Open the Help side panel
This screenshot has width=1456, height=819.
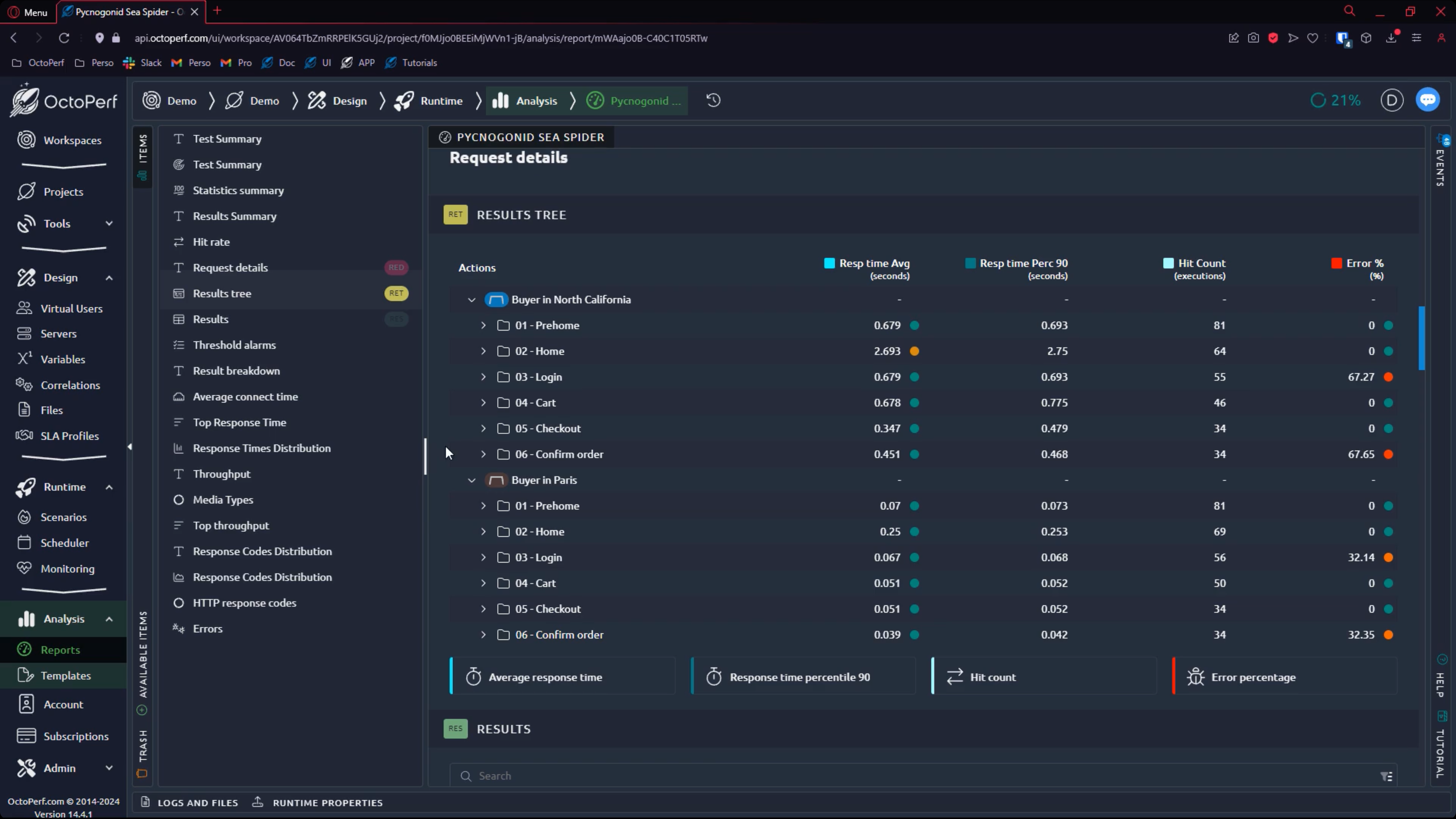pyautogui.click(x=1441, y=677)
